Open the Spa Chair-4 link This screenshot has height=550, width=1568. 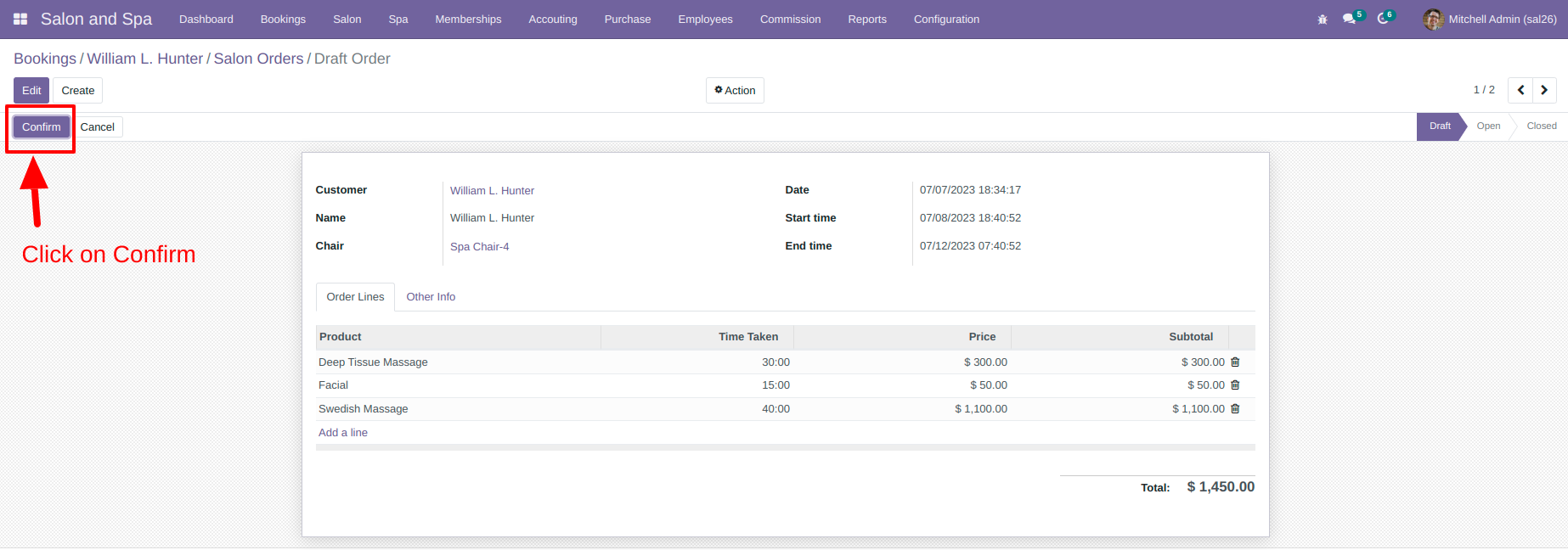click(x=479, y=246)
